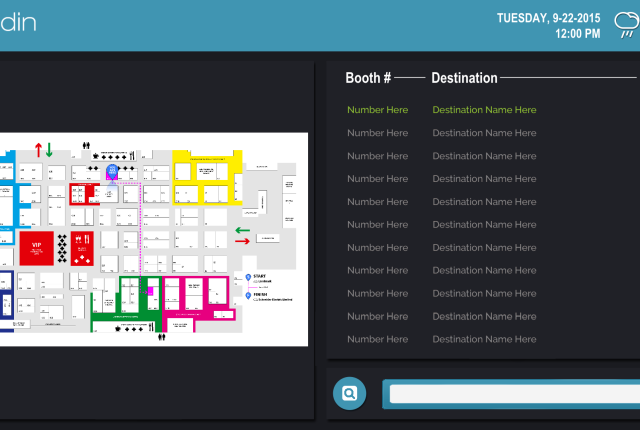Click the magnifier search icon button

pos(349,393)
